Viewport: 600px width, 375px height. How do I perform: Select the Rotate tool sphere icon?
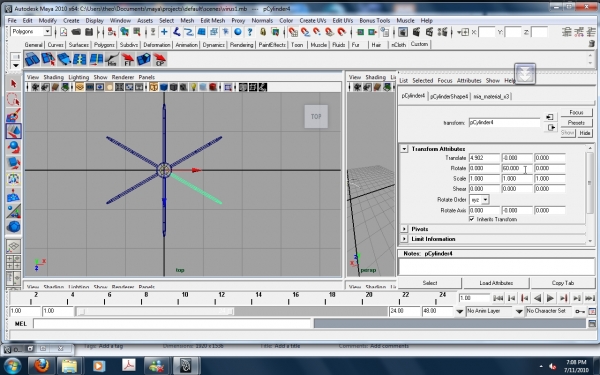14,147
